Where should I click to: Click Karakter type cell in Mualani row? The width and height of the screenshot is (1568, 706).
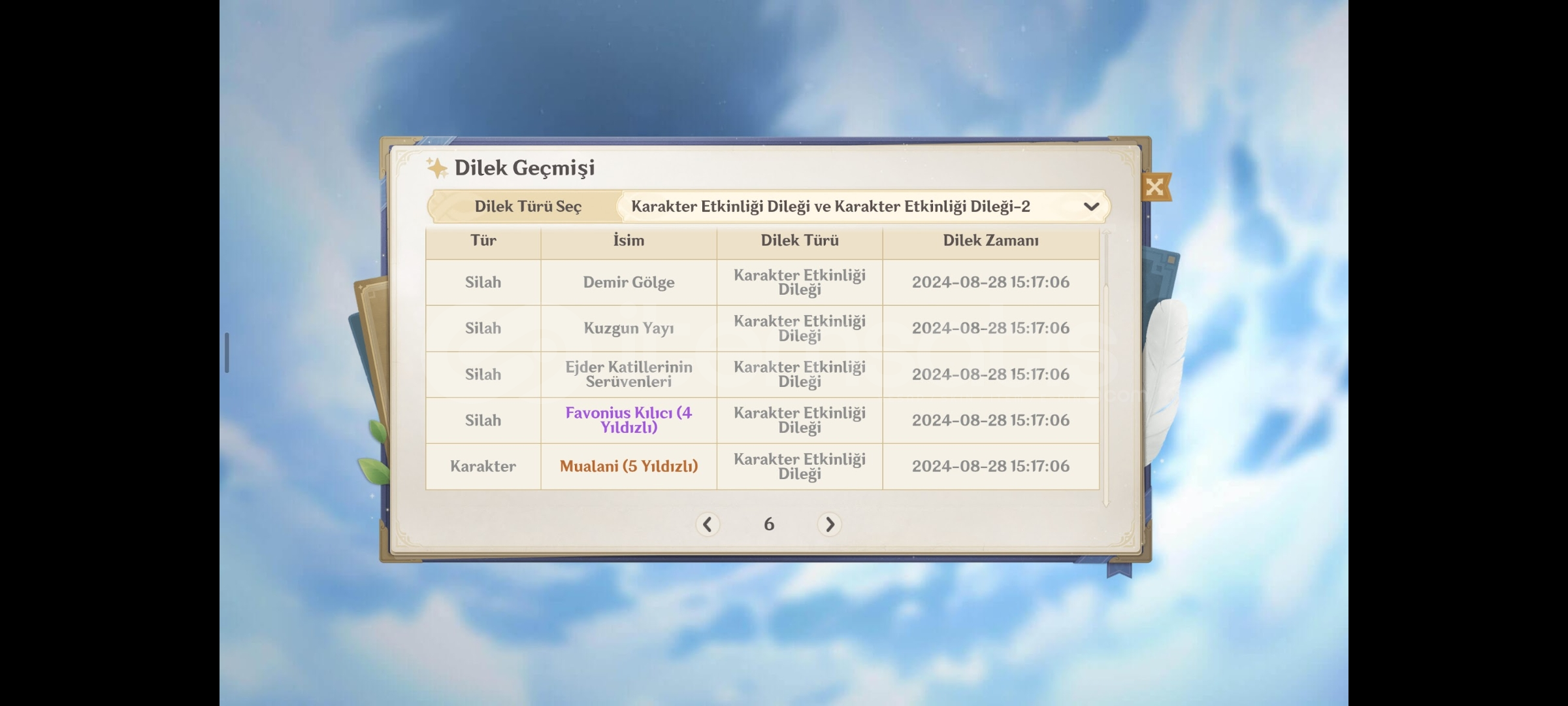coord(483,466)
